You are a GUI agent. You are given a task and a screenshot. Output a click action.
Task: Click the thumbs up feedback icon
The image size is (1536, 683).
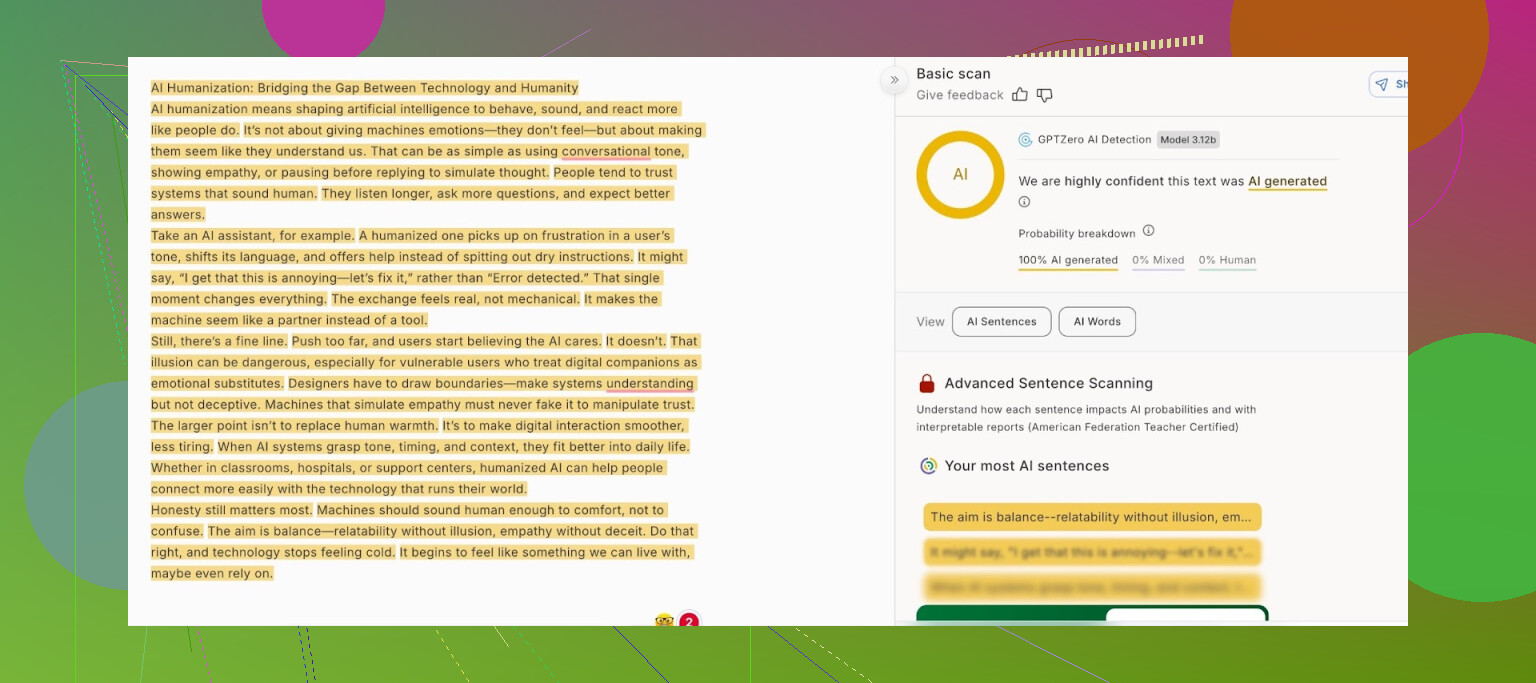(1020, 95)
